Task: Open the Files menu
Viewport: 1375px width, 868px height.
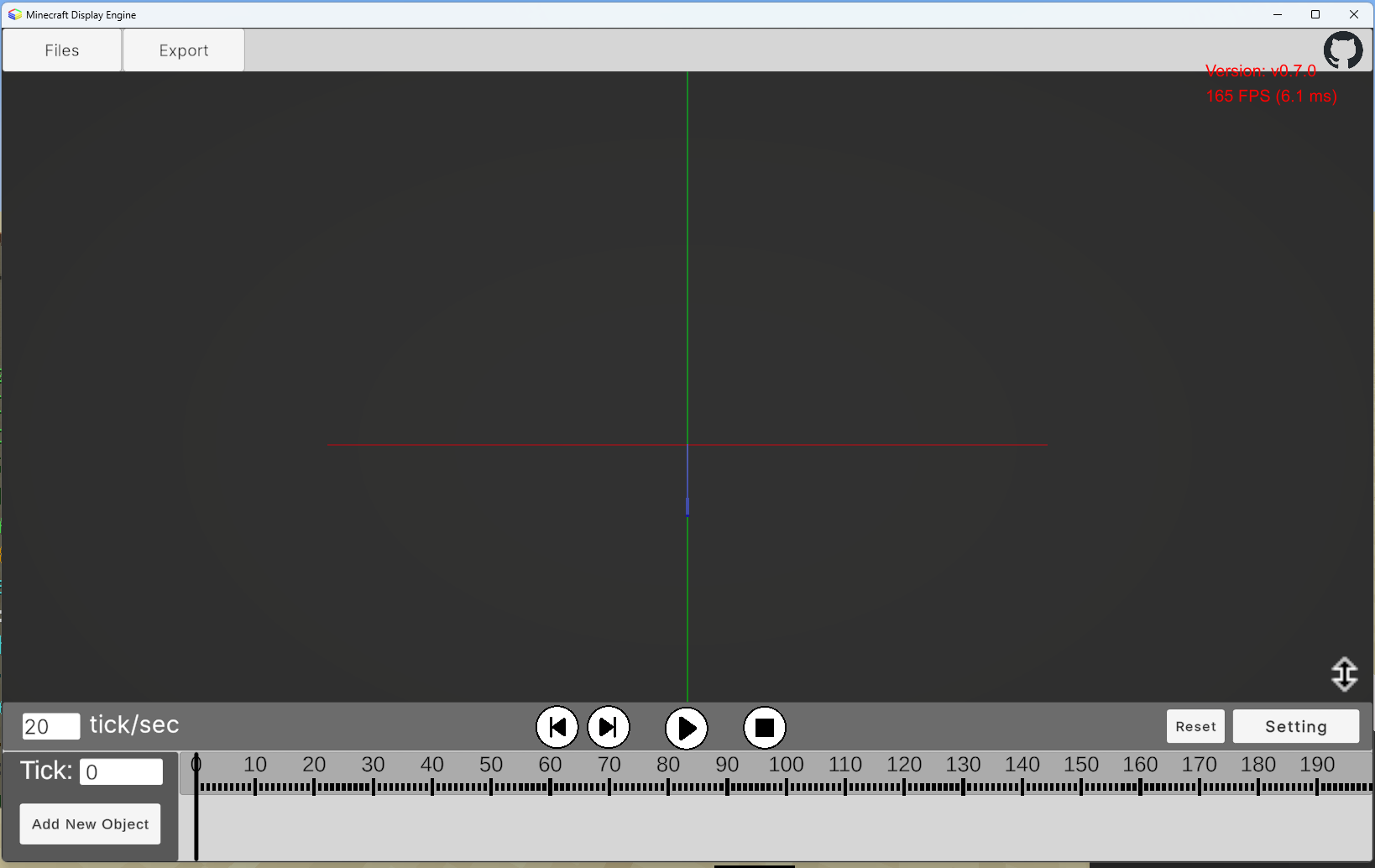Action: (62, 50)
